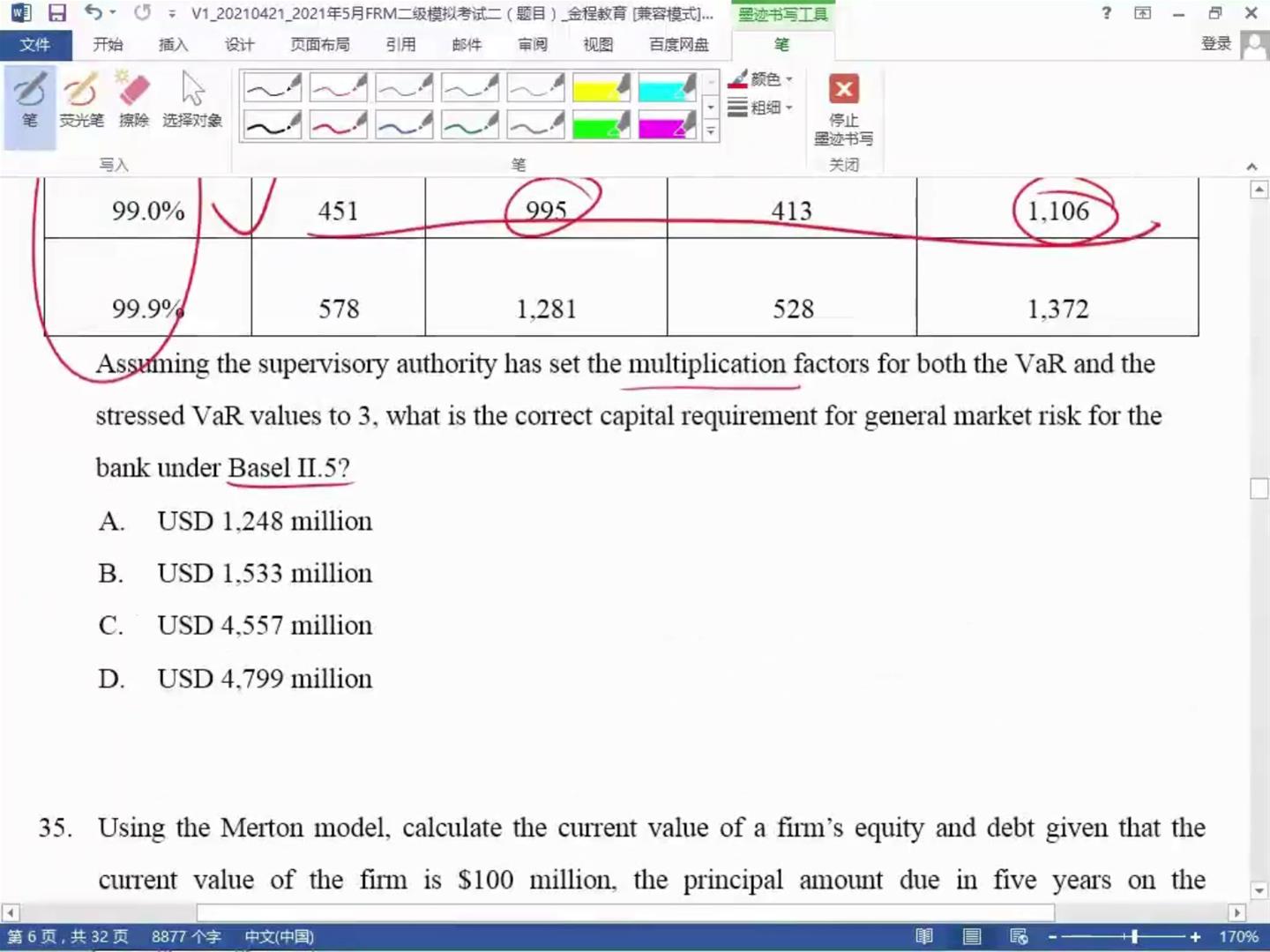Switch to the References (引用) tab
Image resolution: width=1270 pixels, height=952 pixels.
pyautogui.click(x=401, y=45)
